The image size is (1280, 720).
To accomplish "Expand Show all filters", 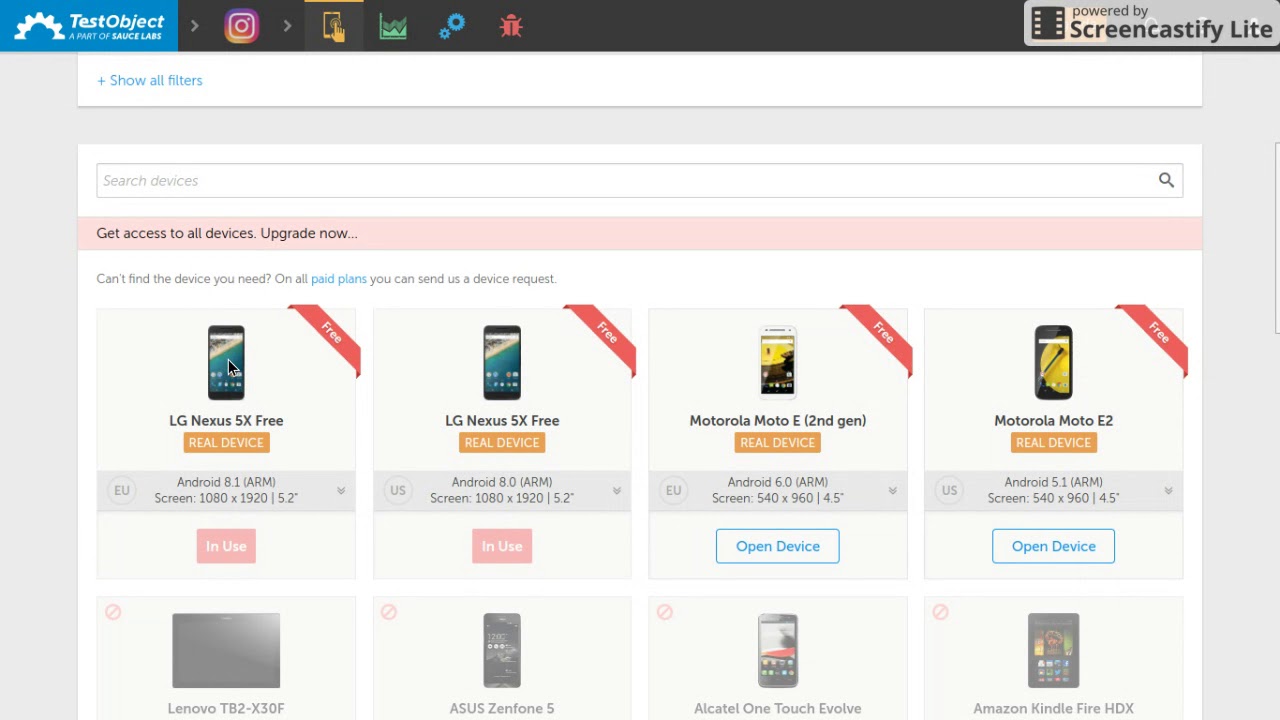I will pos(150,80).
